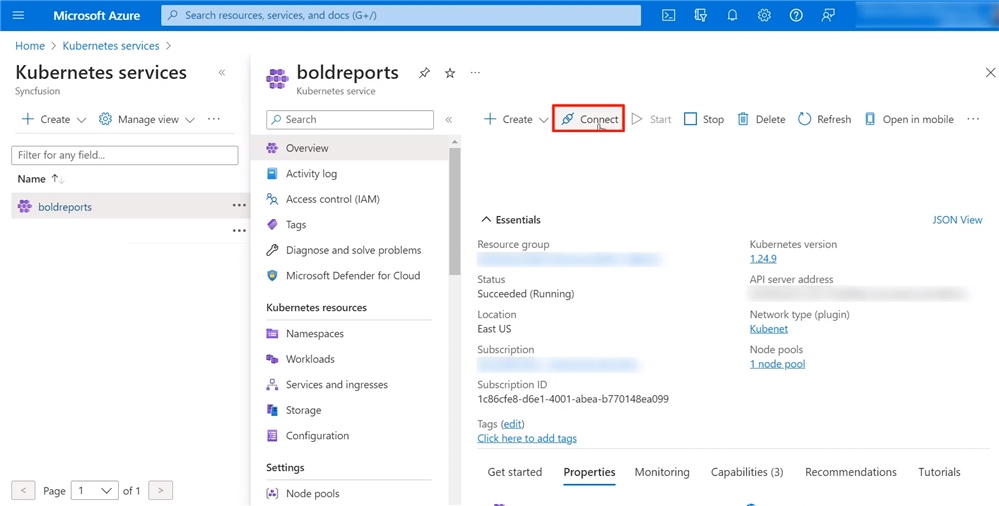
Task: Close the boldreports blade
Action: click(990, 73)
